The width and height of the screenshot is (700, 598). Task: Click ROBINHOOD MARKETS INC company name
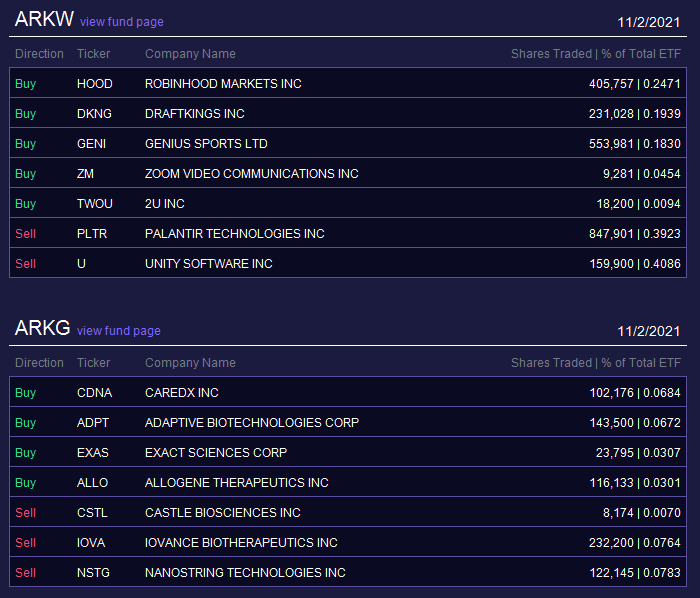pos(223,84)
